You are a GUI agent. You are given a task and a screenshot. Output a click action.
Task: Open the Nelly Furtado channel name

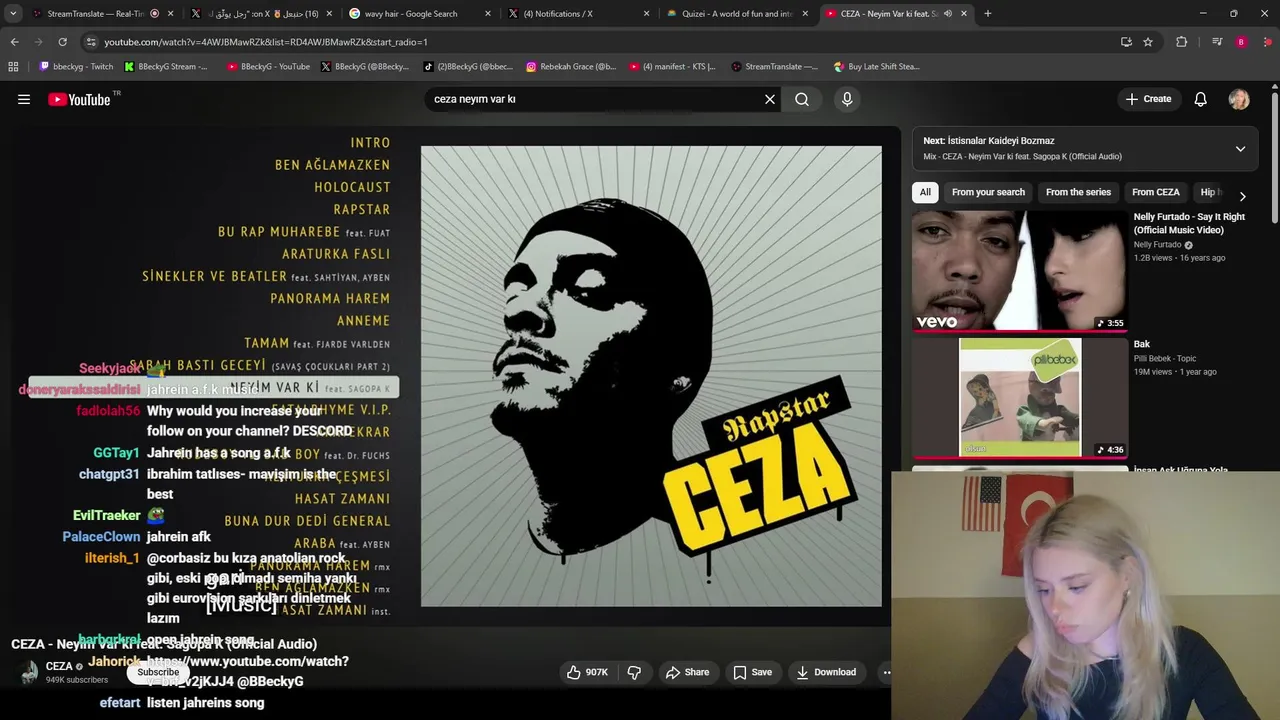coord(1157,245)
